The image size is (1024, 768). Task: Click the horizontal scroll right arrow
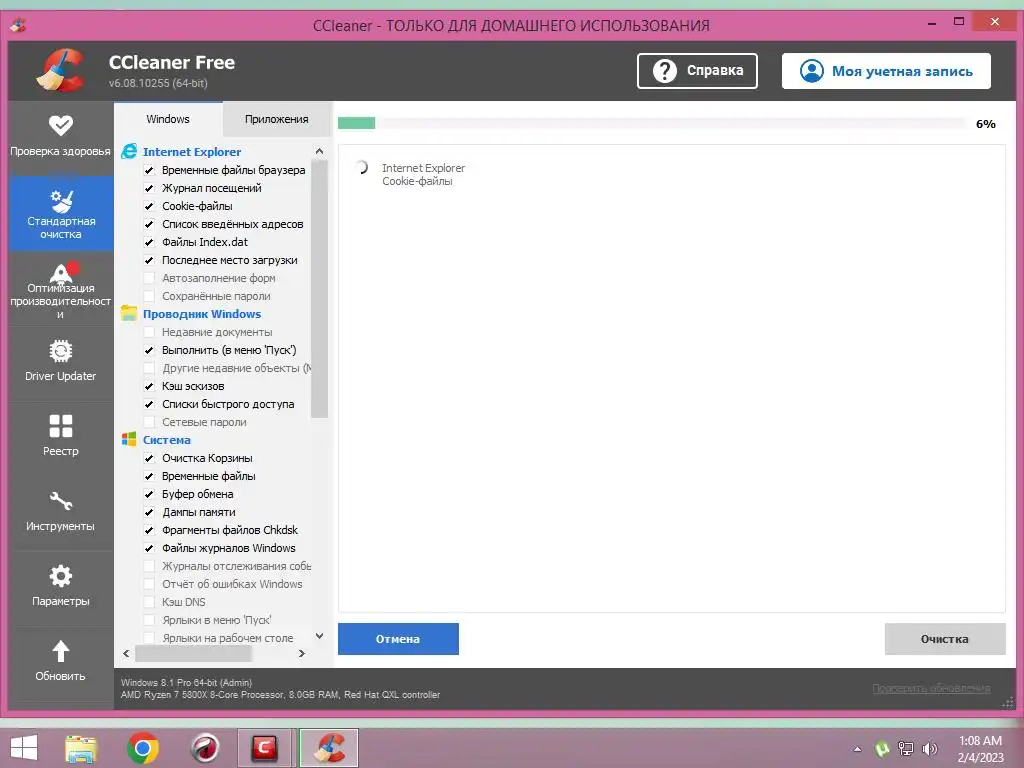(302, 653)
